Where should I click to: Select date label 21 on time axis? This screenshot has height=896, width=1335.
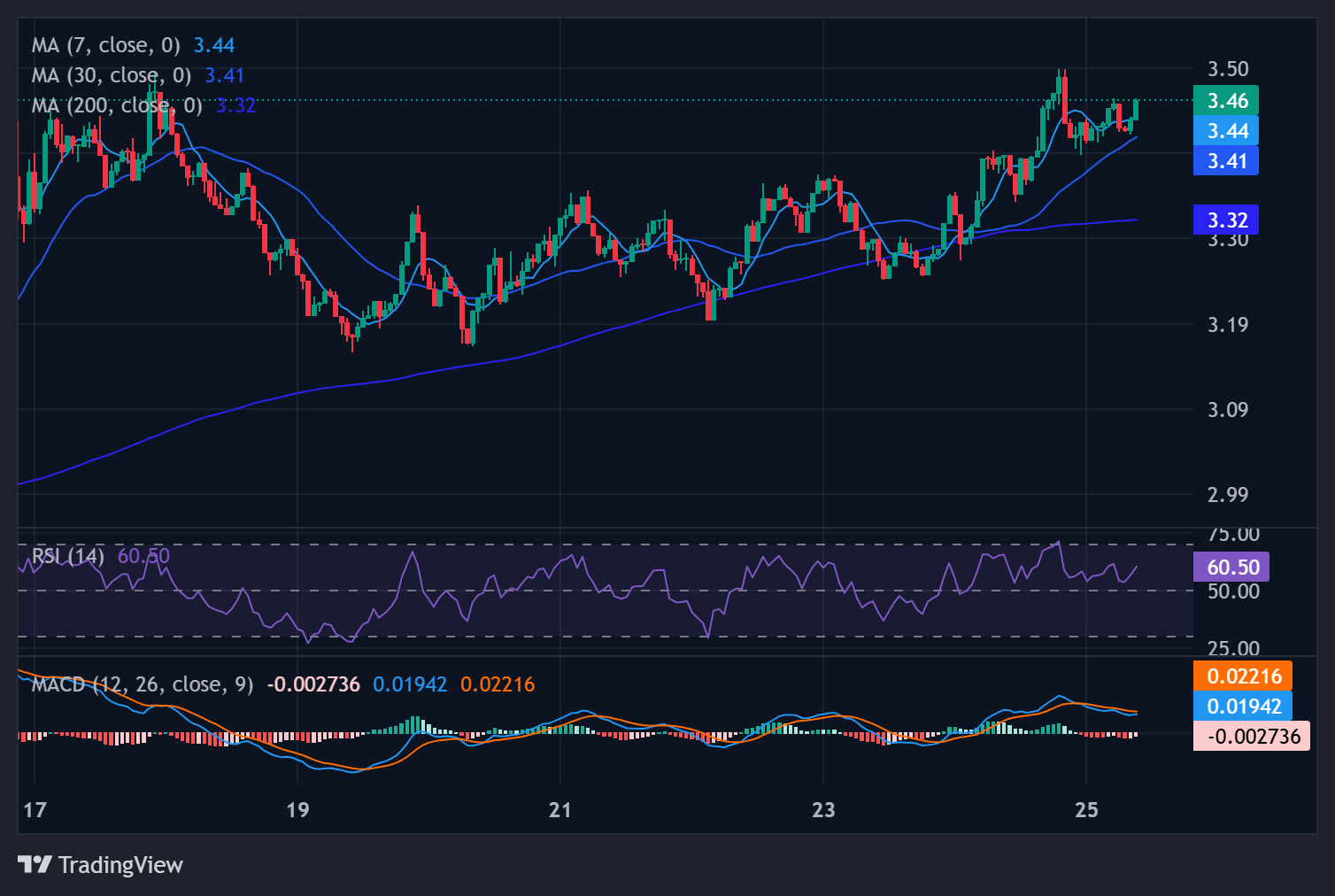[559, 810]
